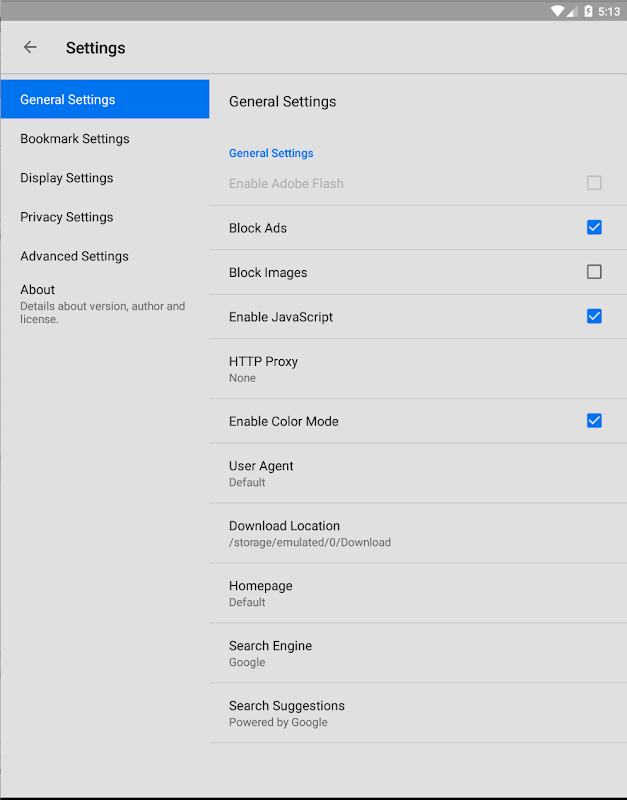Enable the Block Images checkbox
Viewport: 627px width, 800px height.
(594, 272)
